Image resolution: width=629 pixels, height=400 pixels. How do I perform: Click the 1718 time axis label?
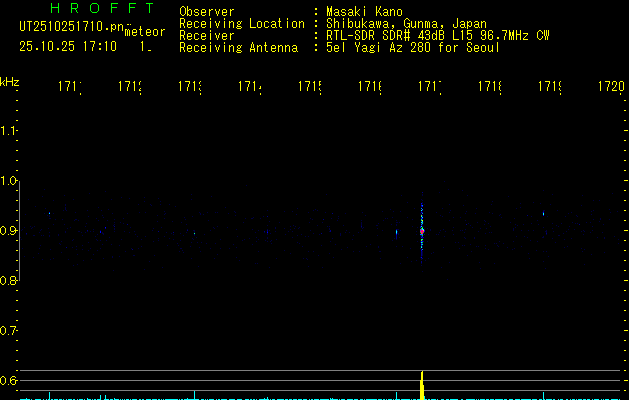489,86
